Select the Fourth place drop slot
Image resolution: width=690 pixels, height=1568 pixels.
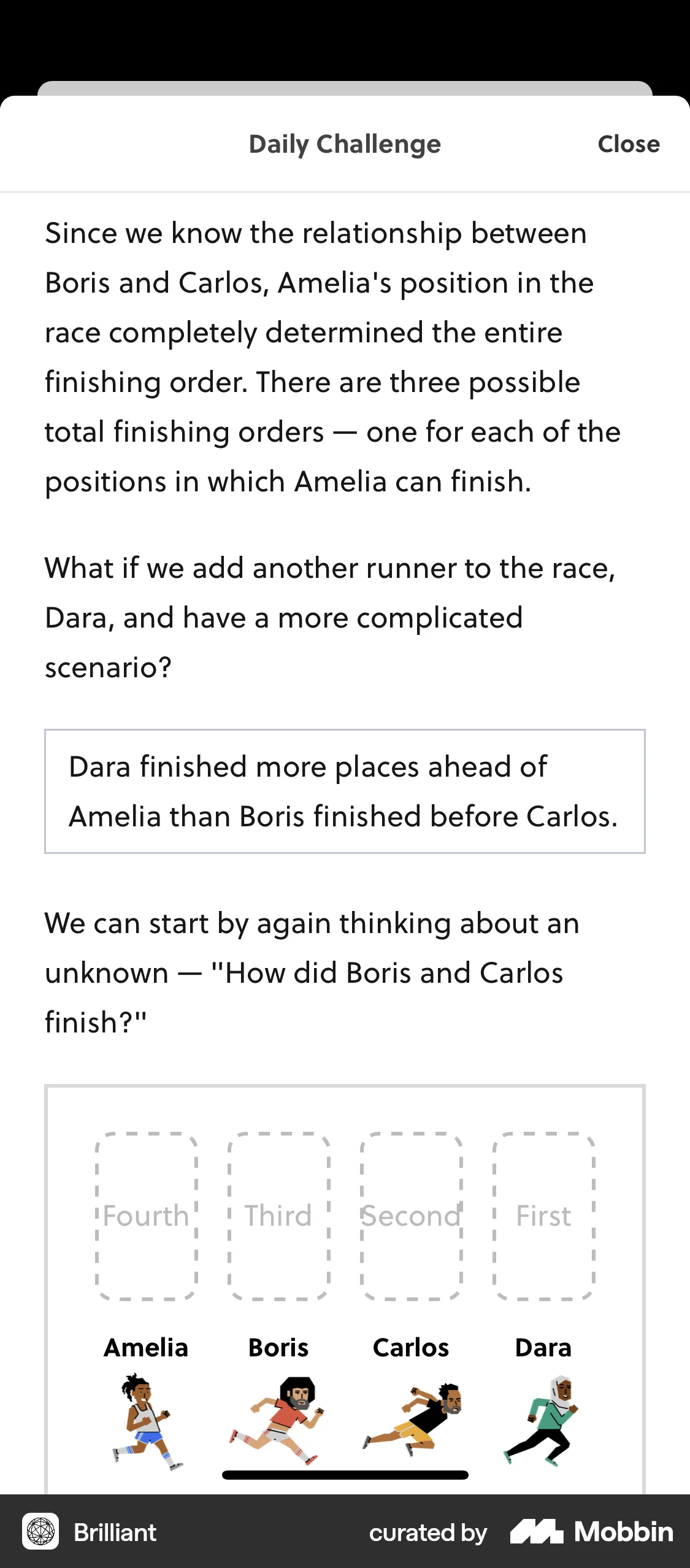point(147,1216)
